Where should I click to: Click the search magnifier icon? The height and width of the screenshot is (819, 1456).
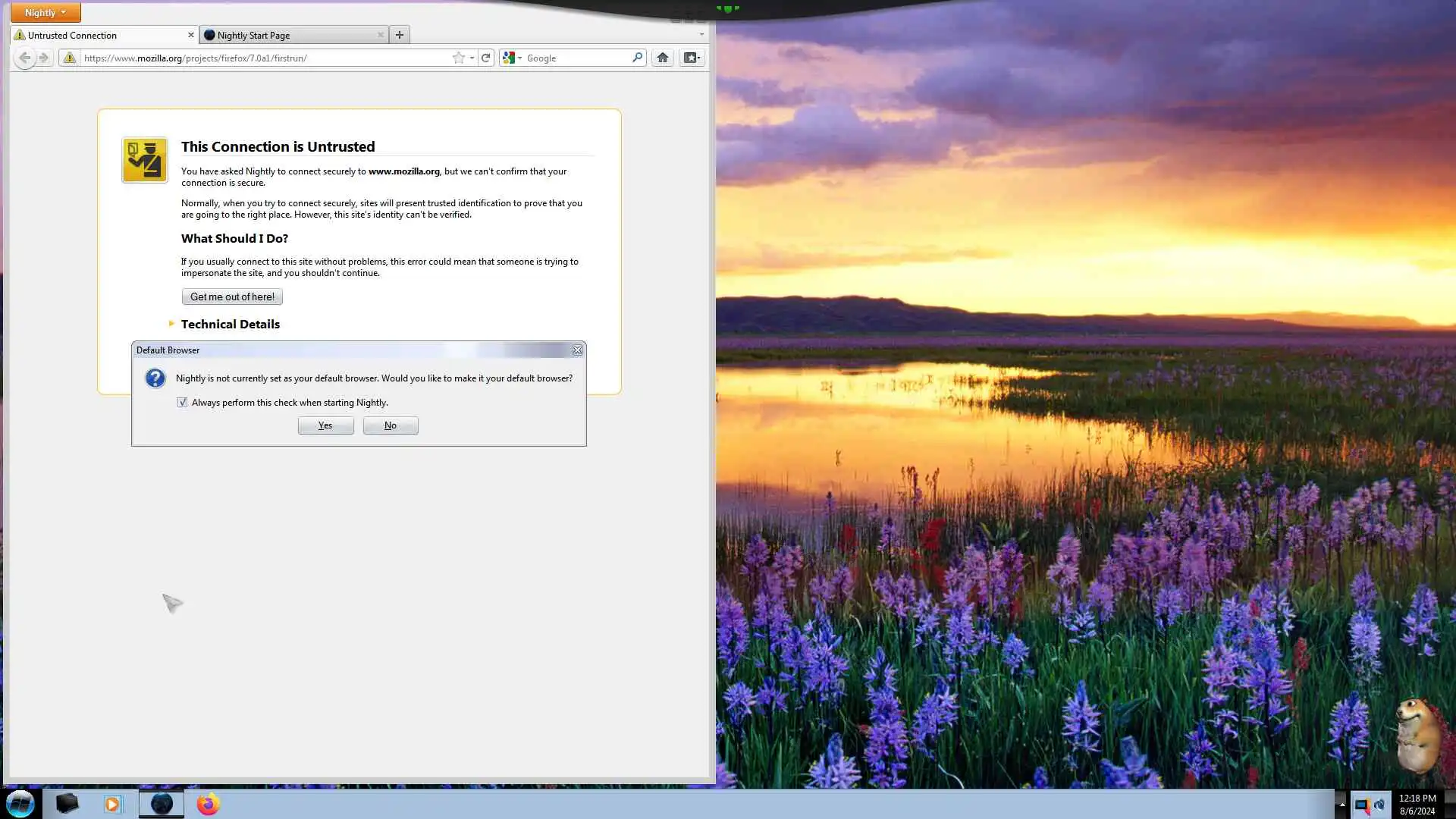[x=637, y=58]
